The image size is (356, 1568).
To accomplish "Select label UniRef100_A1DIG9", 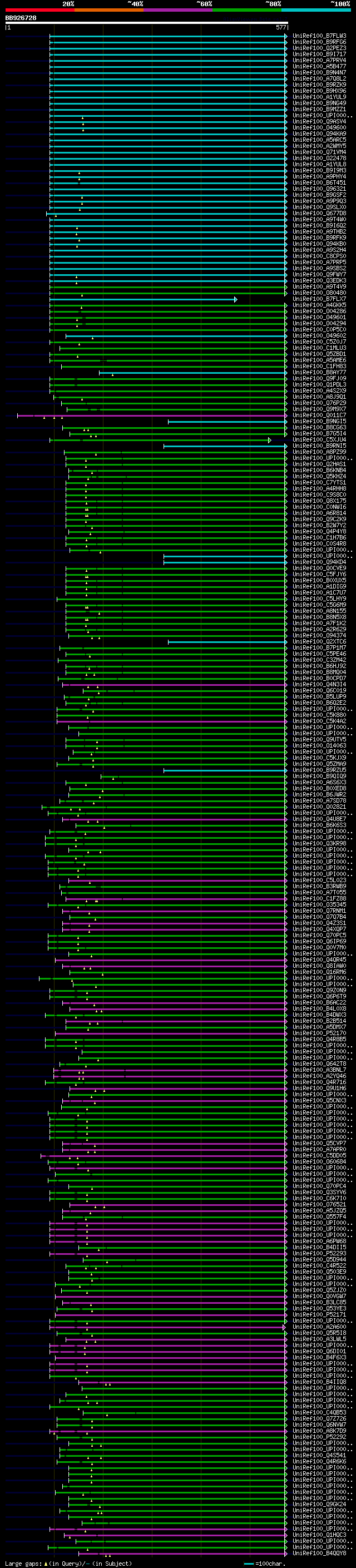I will coord(319,586).
